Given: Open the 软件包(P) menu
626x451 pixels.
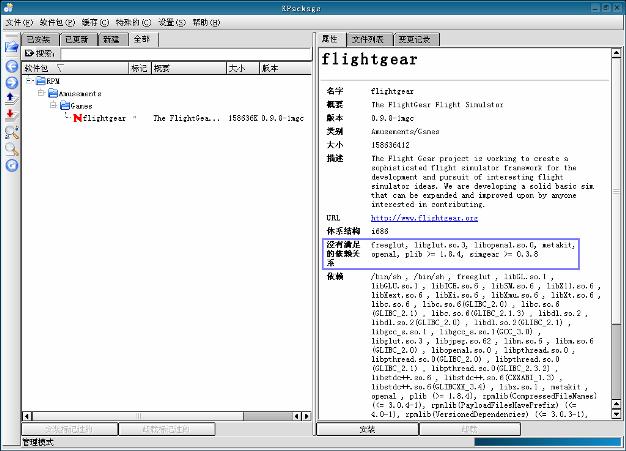Looking at the screenshot, I should [57, 22].
